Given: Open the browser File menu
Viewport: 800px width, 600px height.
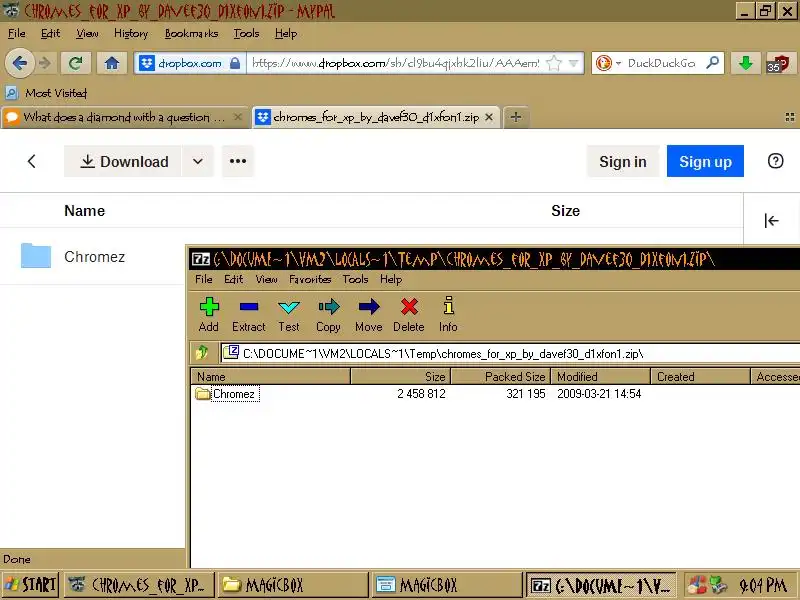Looking at the screenshot, I should pos(16,34).
